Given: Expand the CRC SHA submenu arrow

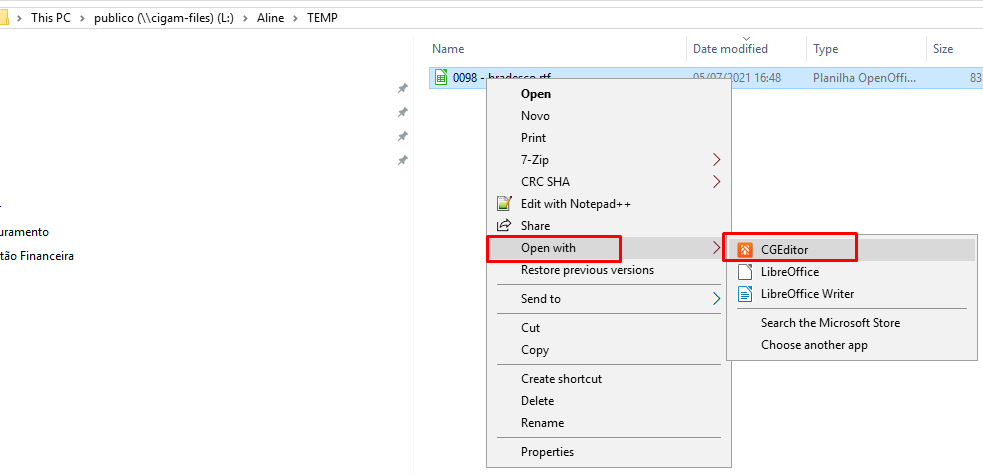Looking at the screenshot, I should [x=716, y=182].
